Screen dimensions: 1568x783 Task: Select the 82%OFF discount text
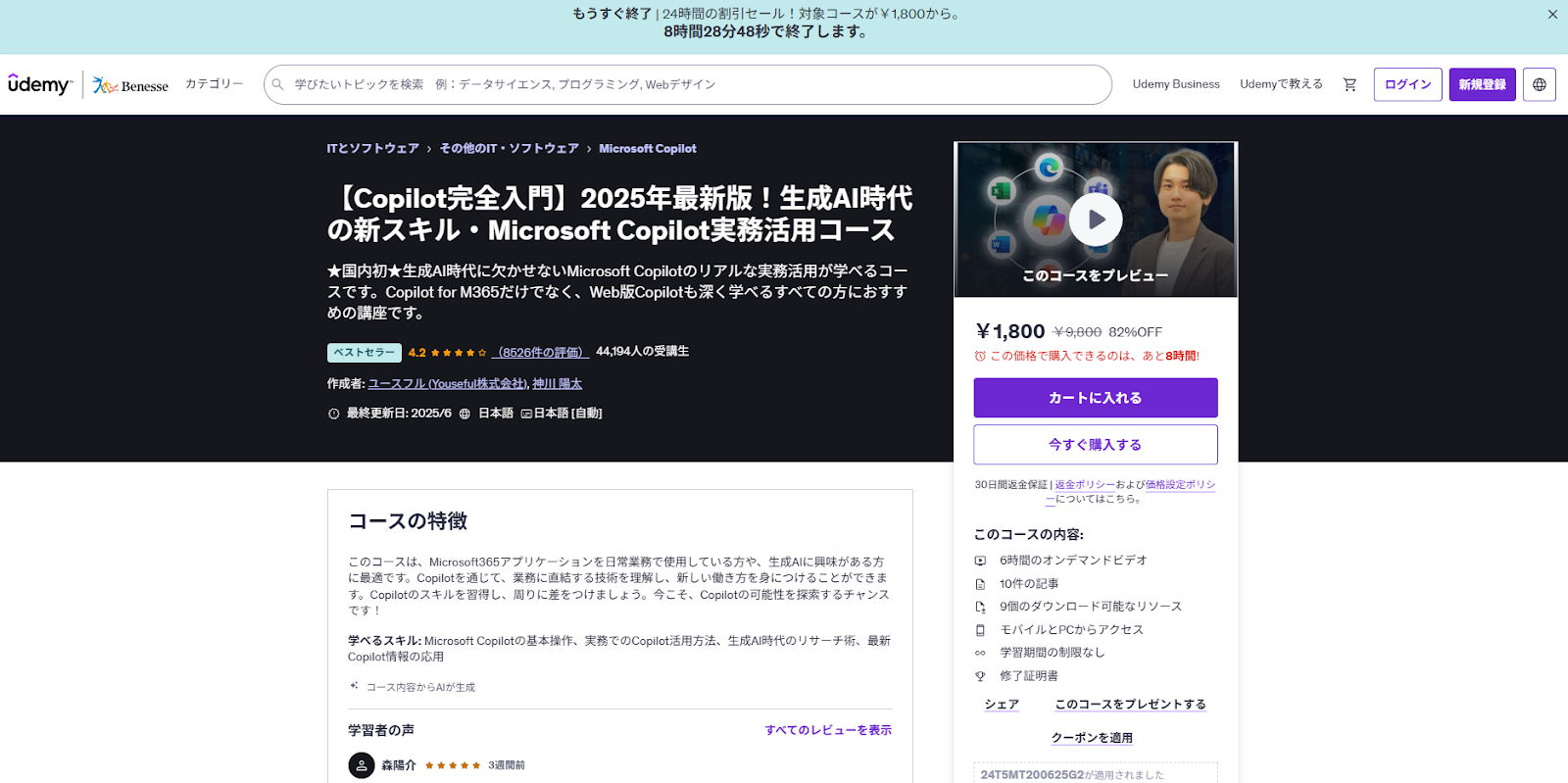[x=1135, y=332]
